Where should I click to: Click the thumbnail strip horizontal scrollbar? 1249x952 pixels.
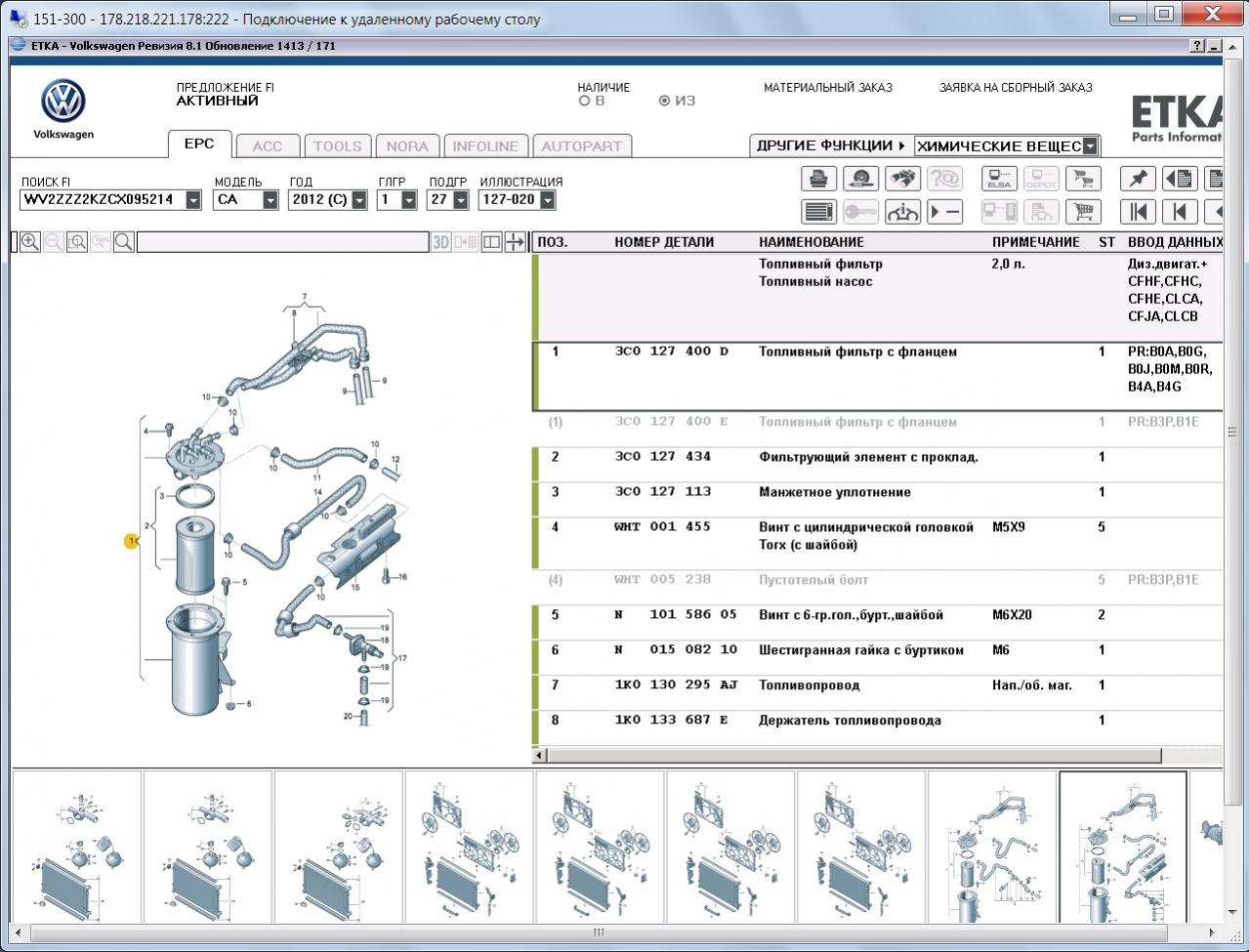tap(598, 932)
